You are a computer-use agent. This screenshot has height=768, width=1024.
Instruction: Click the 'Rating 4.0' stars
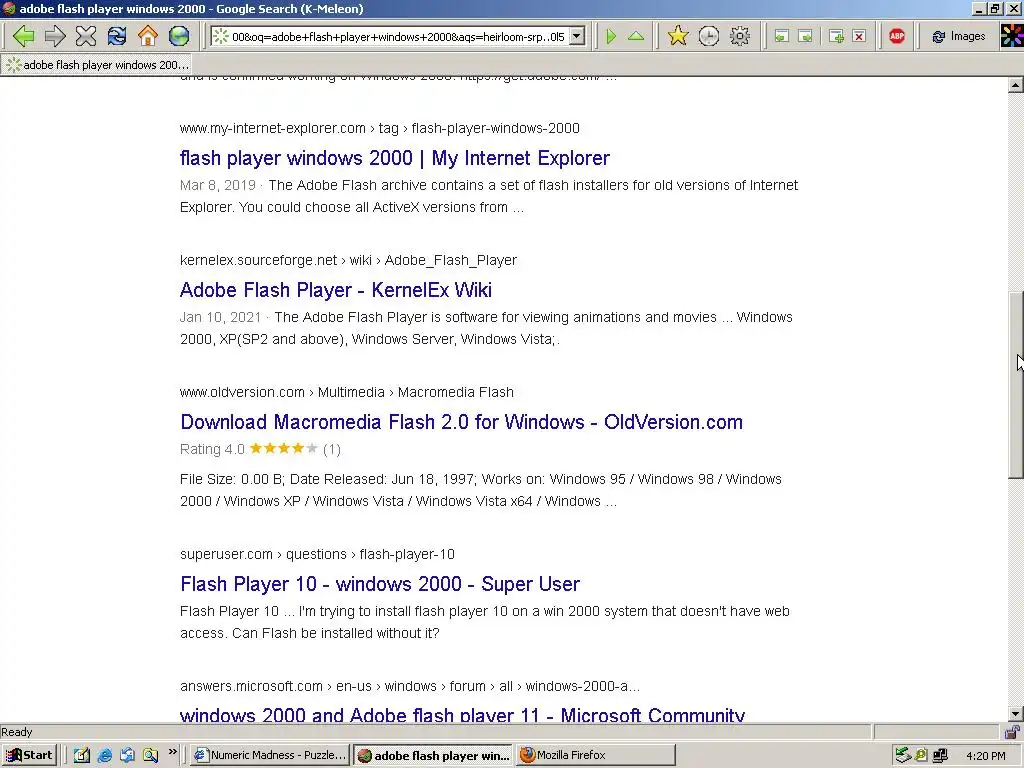[283, 449]
